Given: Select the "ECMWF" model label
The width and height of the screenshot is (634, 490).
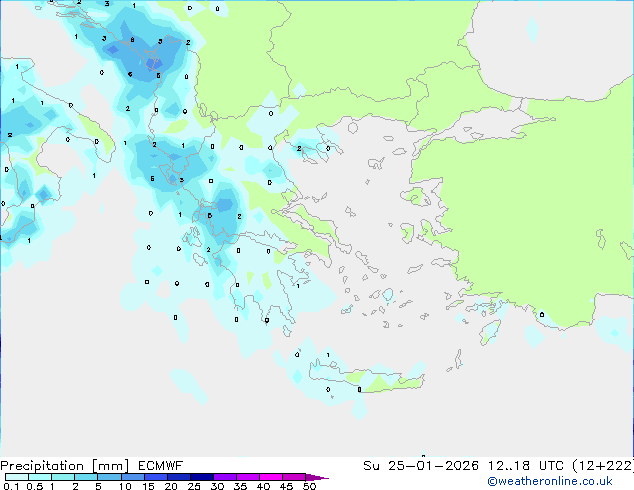Looking at the screenshot, I should pyautogui.click(x=161, y=466).
